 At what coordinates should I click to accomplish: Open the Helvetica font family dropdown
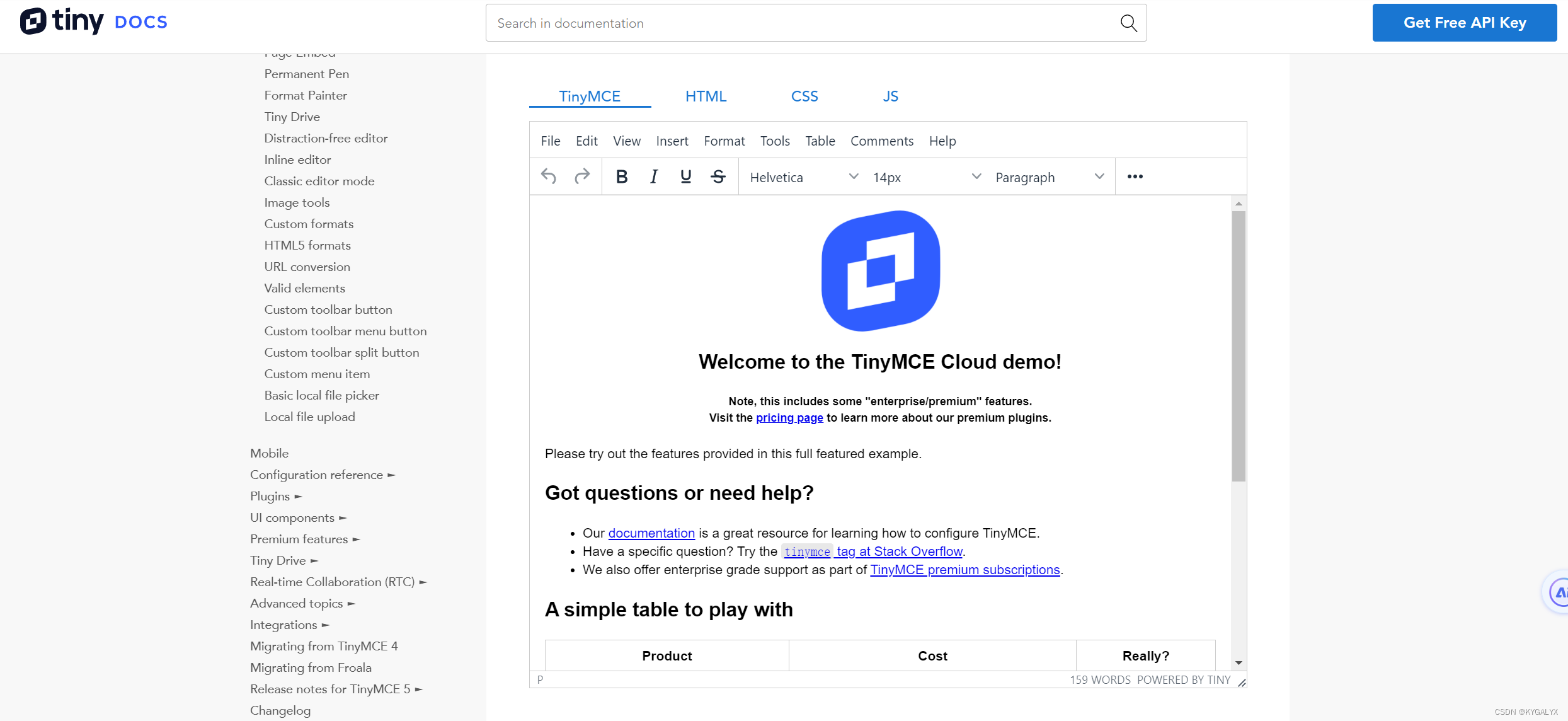tap(803, 177)
